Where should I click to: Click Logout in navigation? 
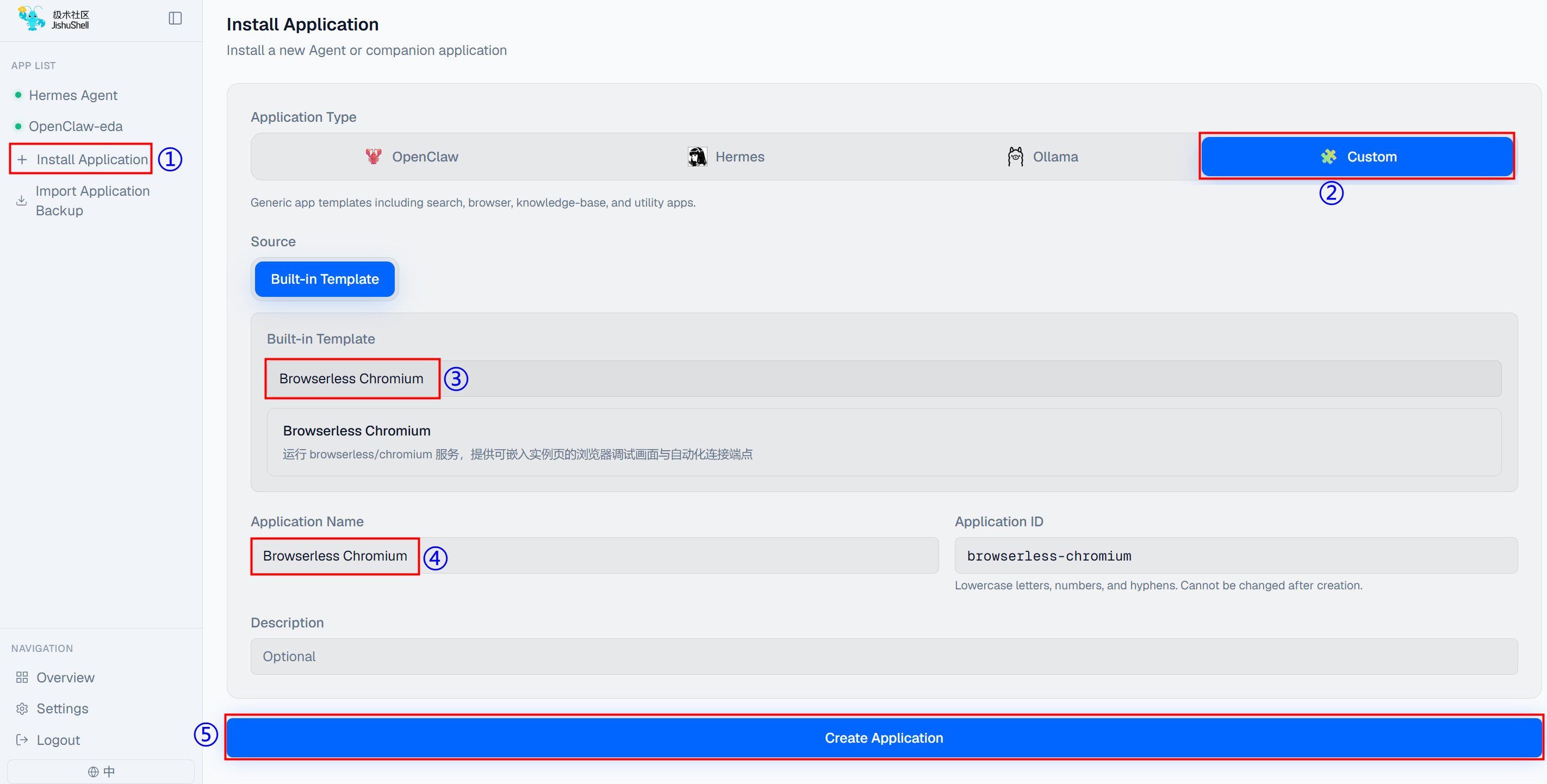[x=58, y=739]
